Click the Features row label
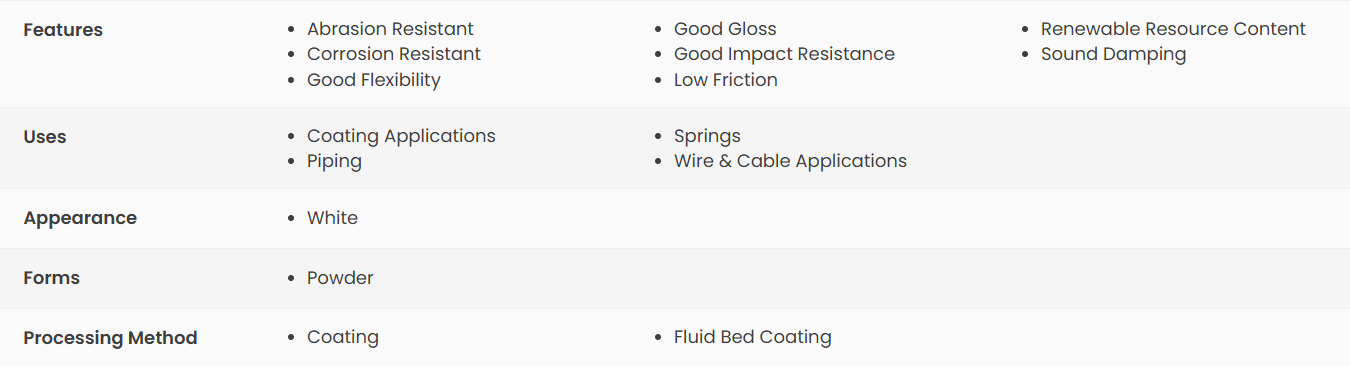 click(63, 30)
